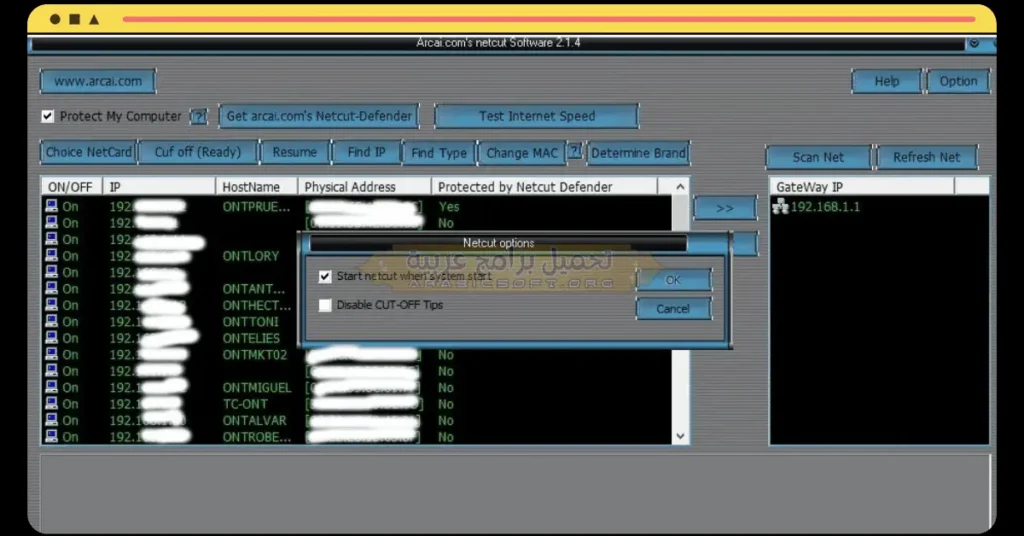Click computer icon of ONTROBE row
The image size is (1024, 536).
(x=52, y=436)
